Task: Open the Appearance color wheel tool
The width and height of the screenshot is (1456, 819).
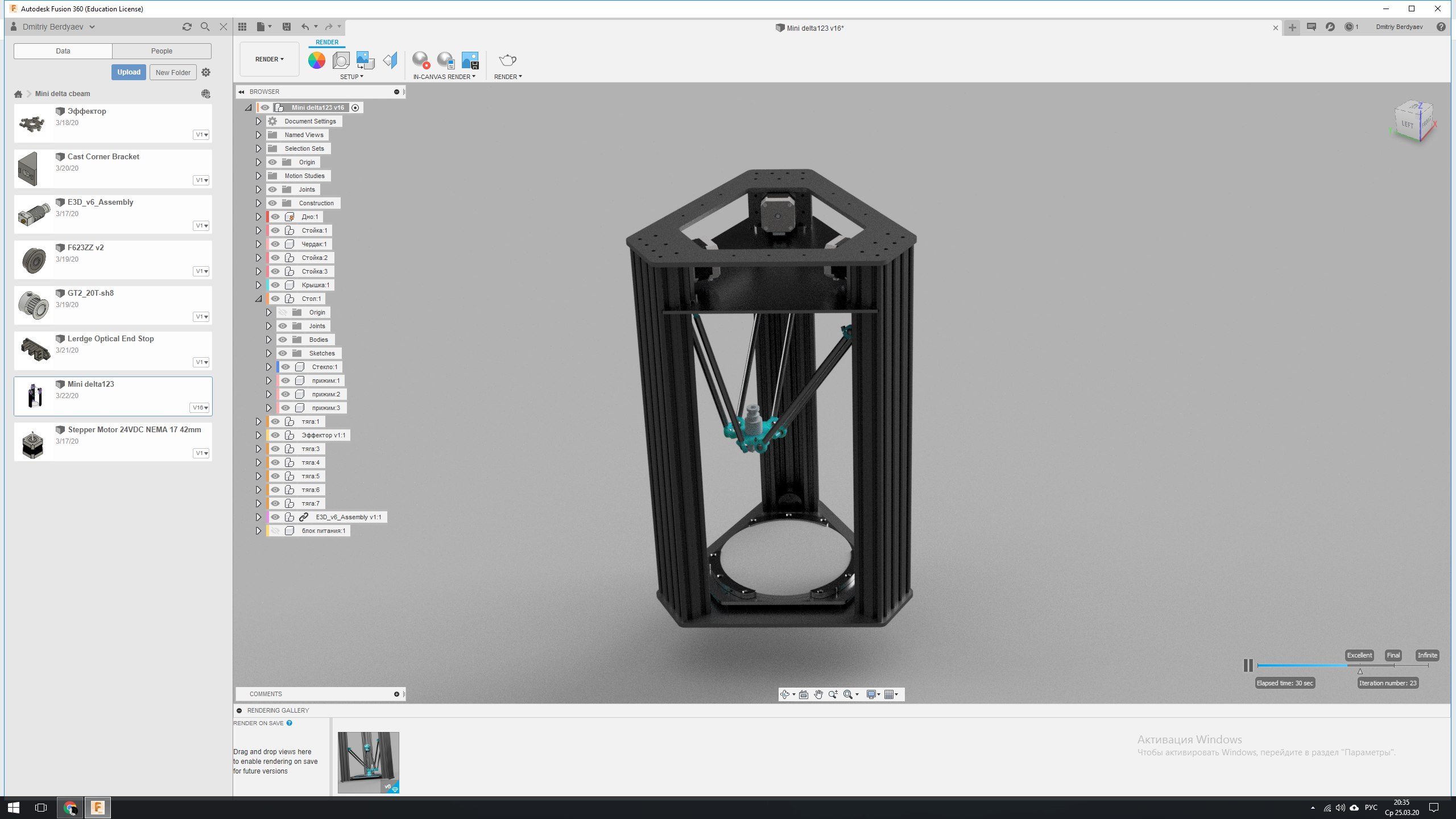Action: pyautogui.click(x=317, y=60)
